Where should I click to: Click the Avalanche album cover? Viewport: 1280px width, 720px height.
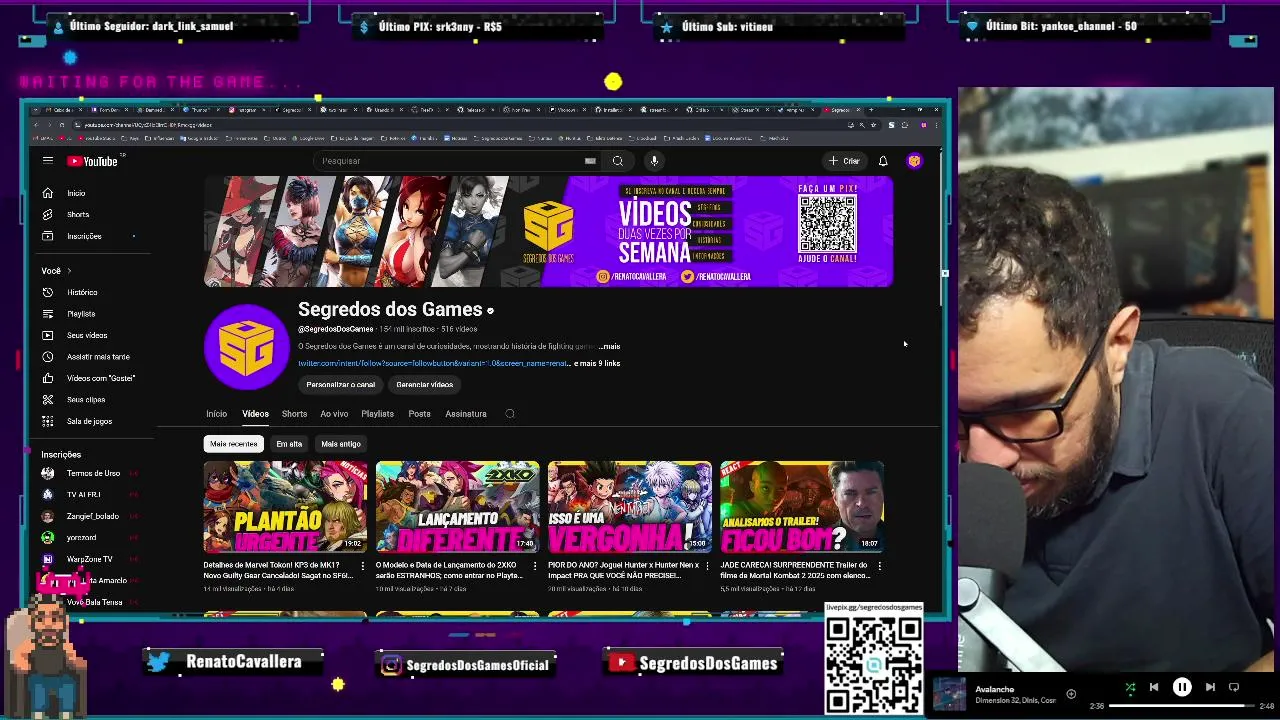tap(950, 694)
